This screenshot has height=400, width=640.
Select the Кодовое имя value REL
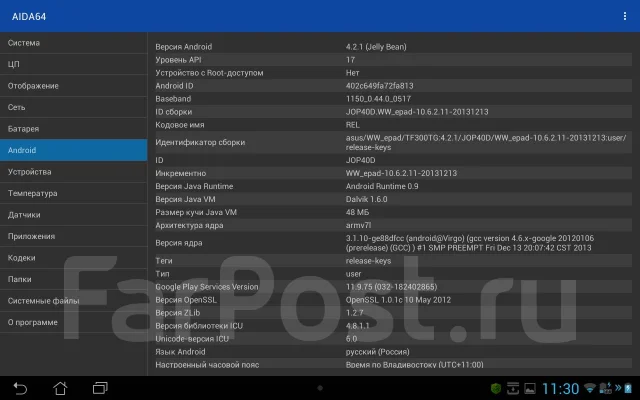click(x=353, y=125)
